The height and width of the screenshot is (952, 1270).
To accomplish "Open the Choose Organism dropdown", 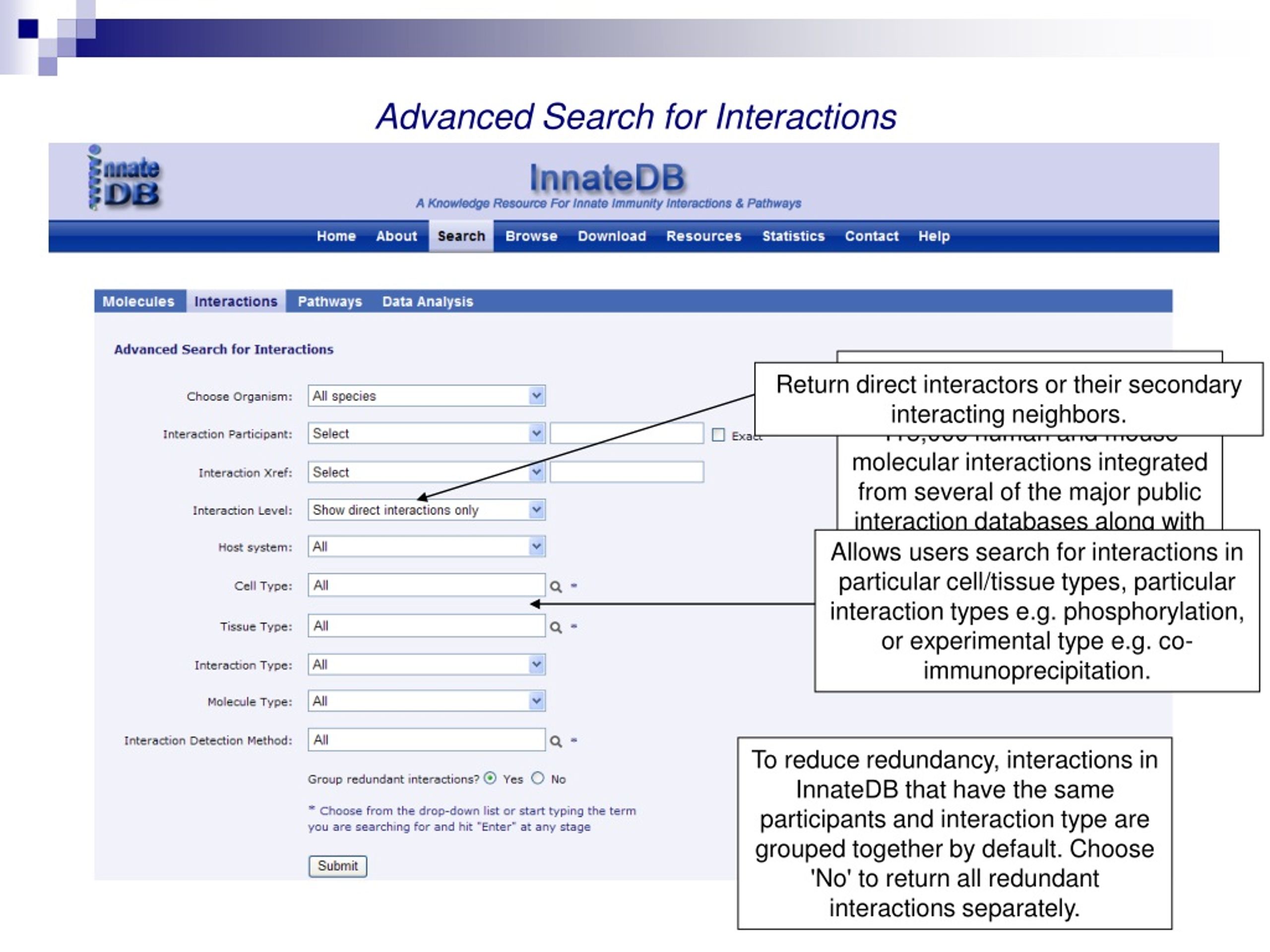I will coord(427,396).
